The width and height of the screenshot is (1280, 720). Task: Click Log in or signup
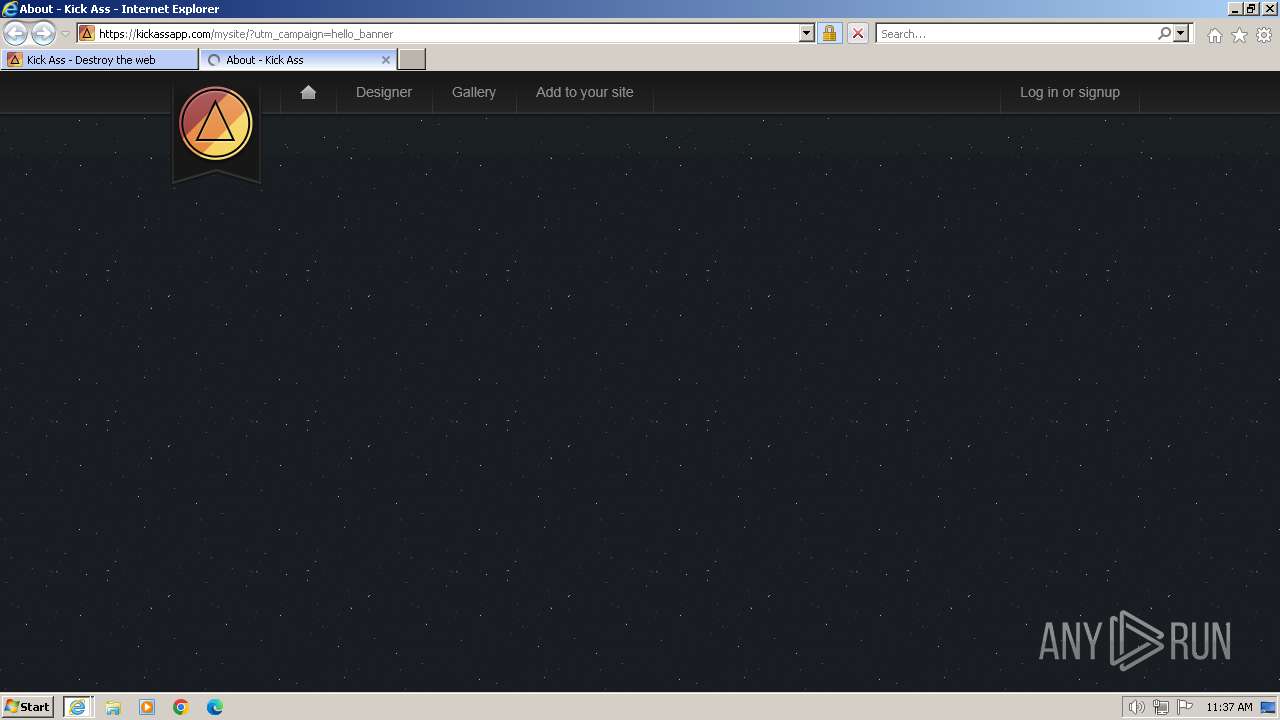1070,92
